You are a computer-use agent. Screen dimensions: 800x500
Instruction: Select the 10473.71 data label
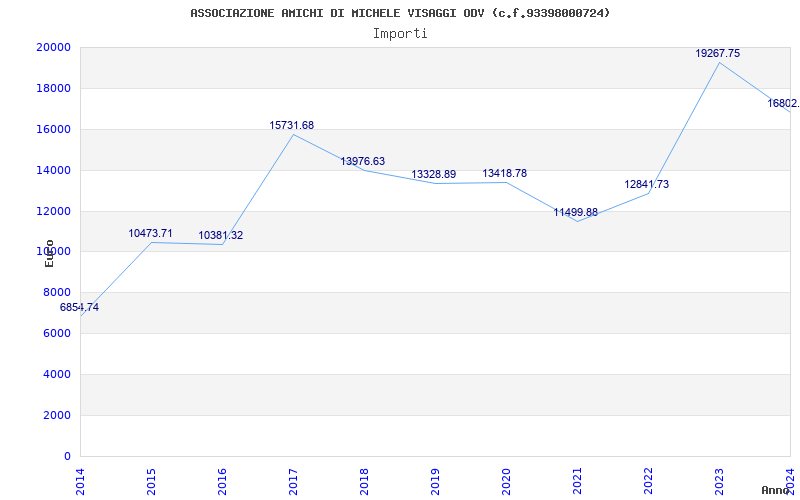[x=150, y=234]
